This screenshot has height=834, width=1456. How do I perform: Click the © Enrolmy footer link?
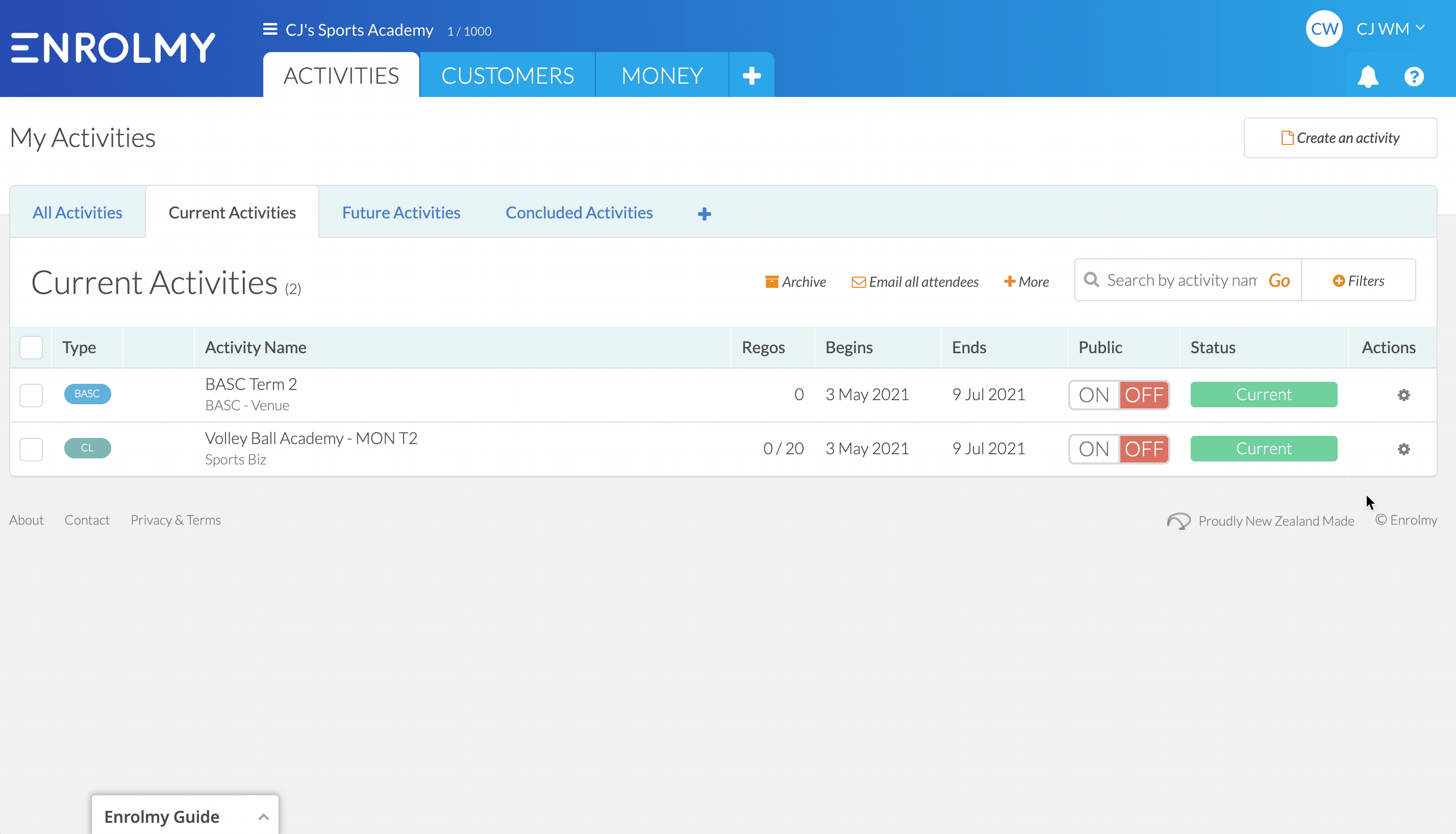(x=1405, y=520)
